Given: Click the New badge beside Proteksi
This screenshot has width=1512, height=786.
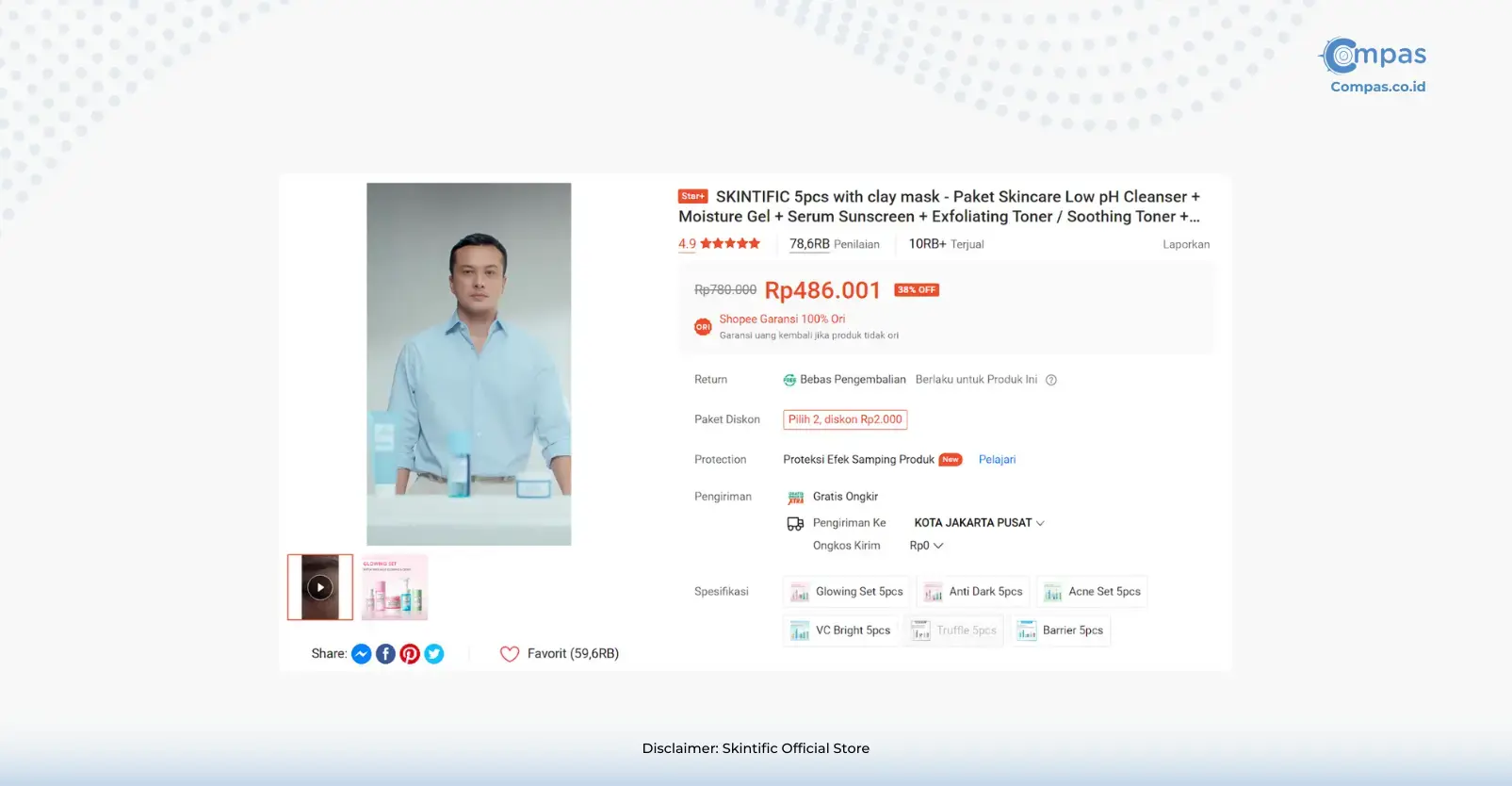Looking at the screenshot, I should 951,460.
